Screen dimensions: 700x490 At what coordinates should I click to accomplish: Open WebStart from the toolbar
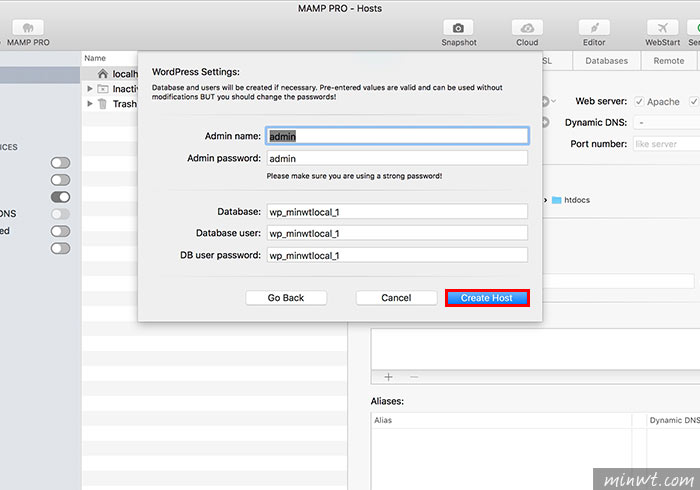tap(662, 28)
